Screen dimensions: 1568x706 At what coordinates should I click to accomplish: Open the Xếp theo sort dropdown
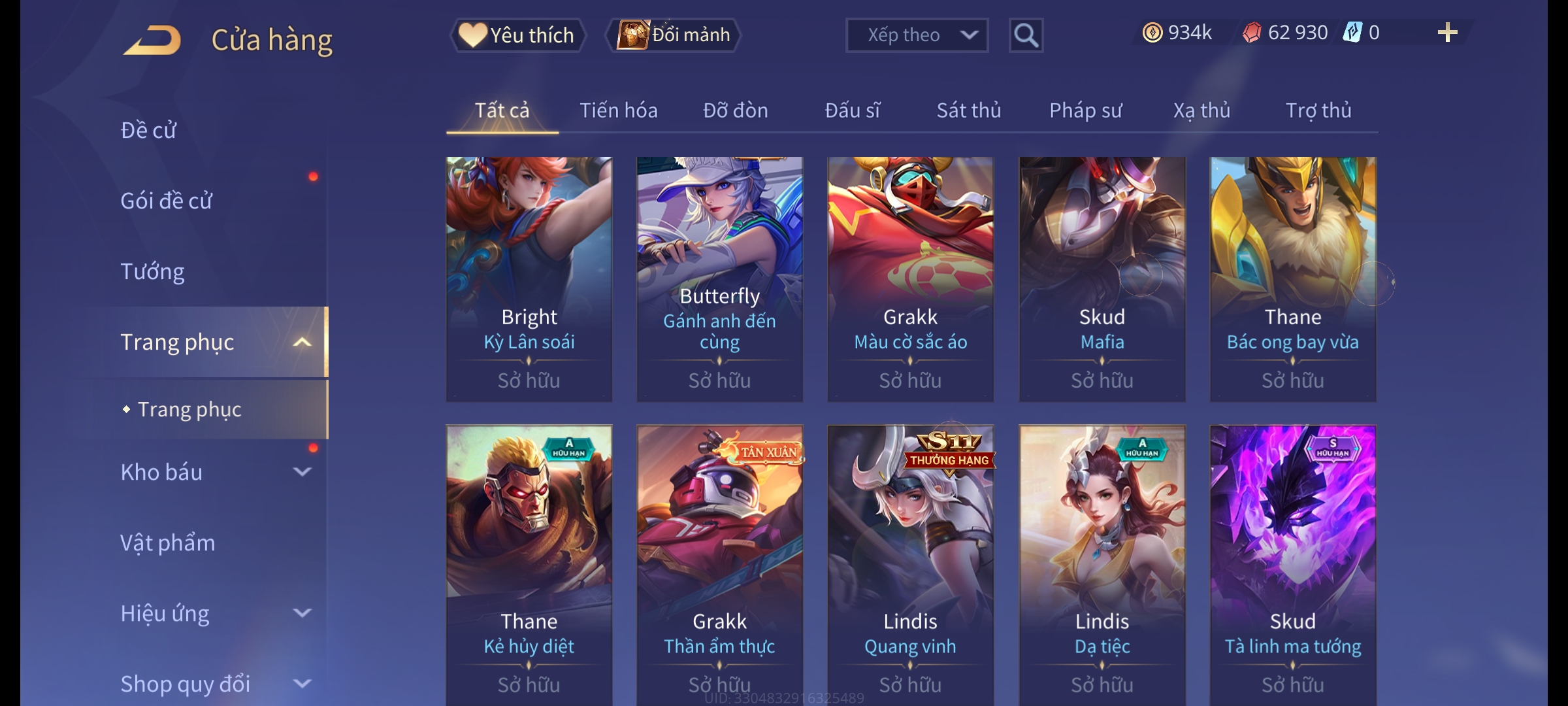pos(917,35)
